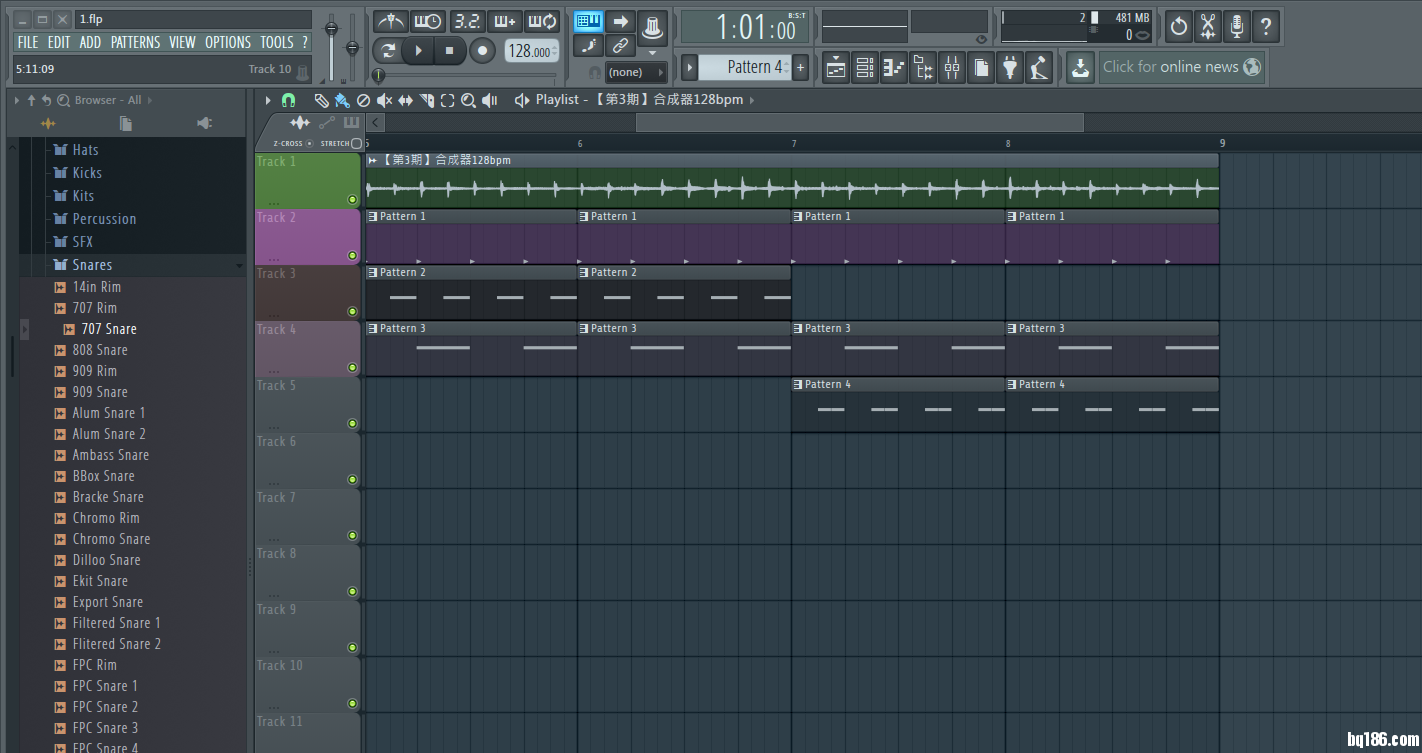Screen dimensions: 1422x753
Task: Toggle playlist snap magnet
Action: tap(288, 100)
